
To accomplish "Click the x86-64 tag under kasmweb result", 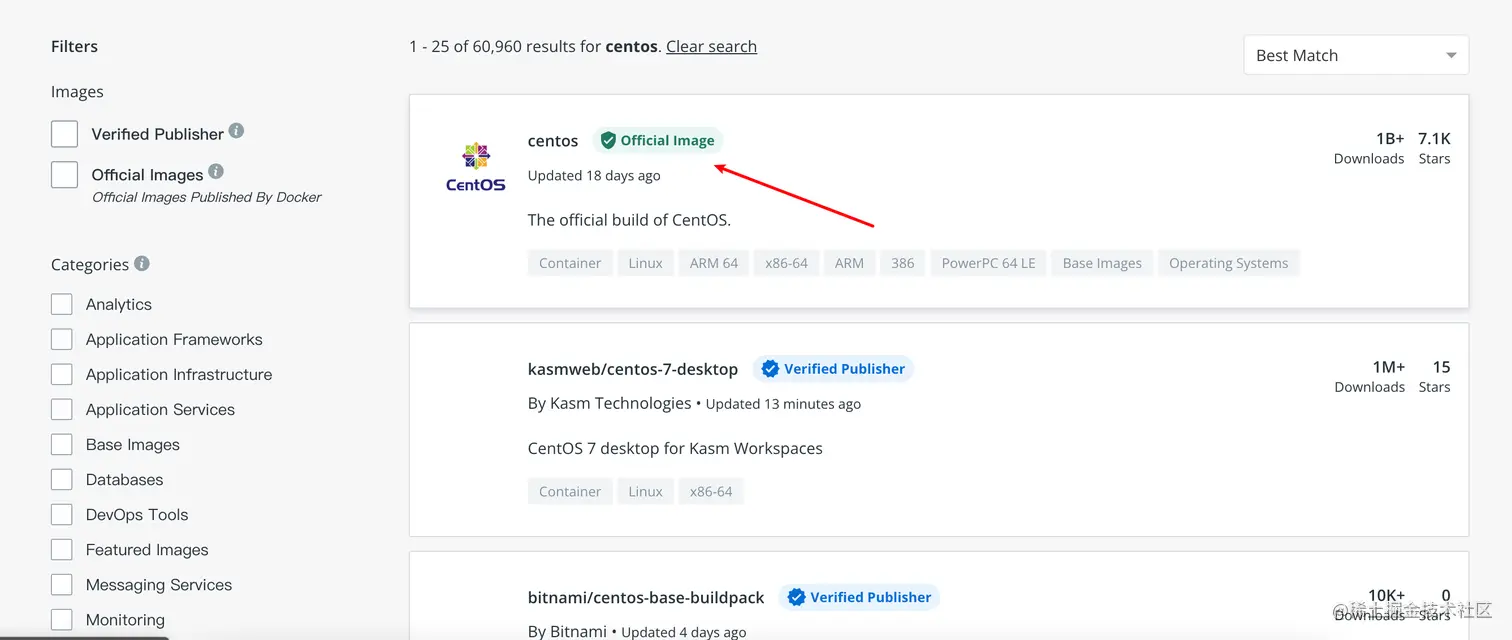I will (x=711, y=491).
